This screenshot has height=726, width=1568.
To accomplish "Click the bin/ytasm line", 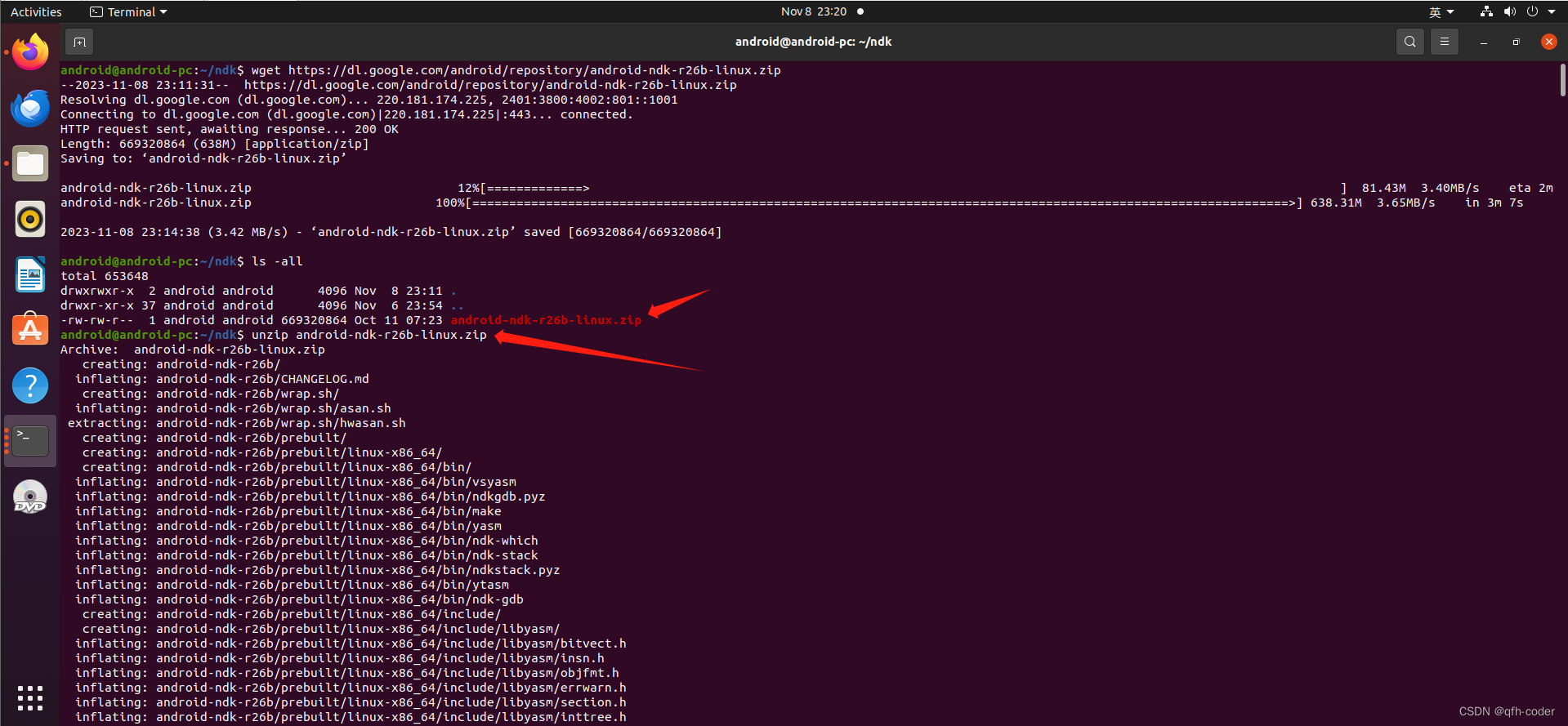I will 293,585.
